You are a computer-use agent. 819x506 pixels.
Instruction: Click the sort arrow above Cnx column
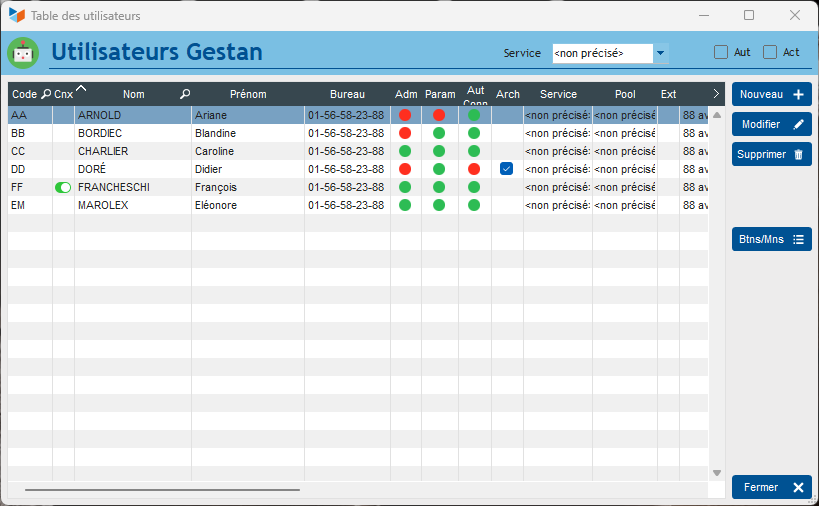(x=81, y=88)
